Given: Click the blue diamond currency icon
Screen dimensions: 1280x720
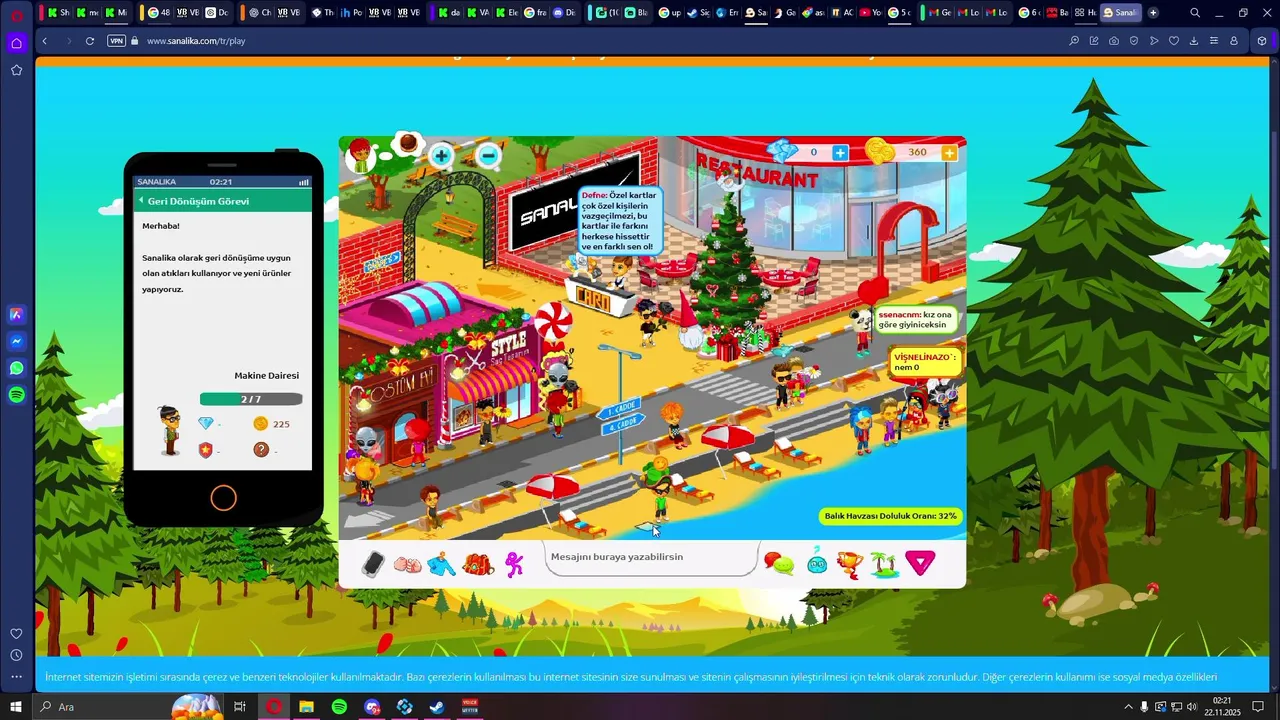Looking at the screenshot, I should pyautogui.click(x=783, y=151).
